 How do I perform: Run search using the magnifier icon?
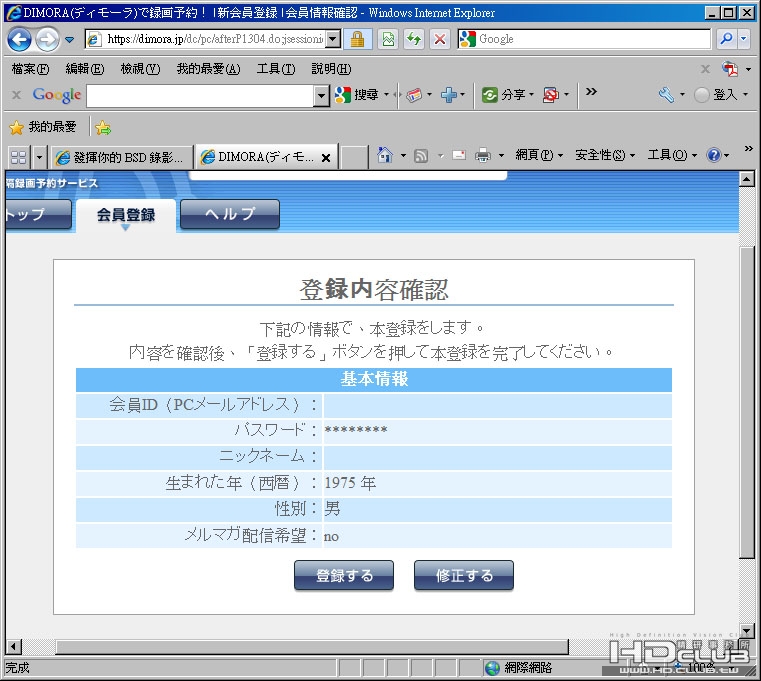tap(727, 39)
